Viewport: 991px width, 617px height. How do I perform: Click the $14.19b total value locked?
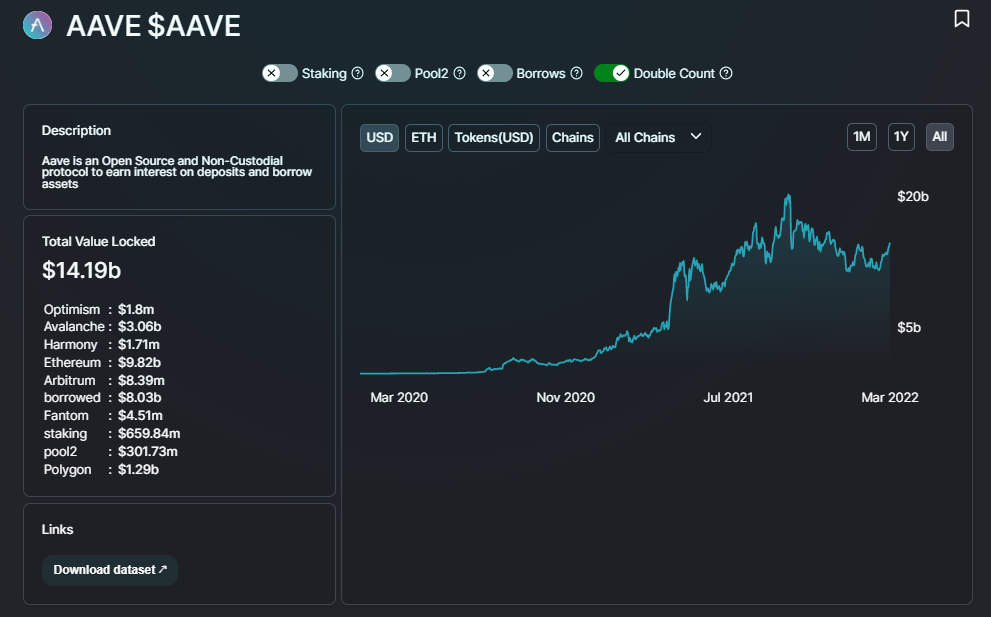click(x=82, y=270)
